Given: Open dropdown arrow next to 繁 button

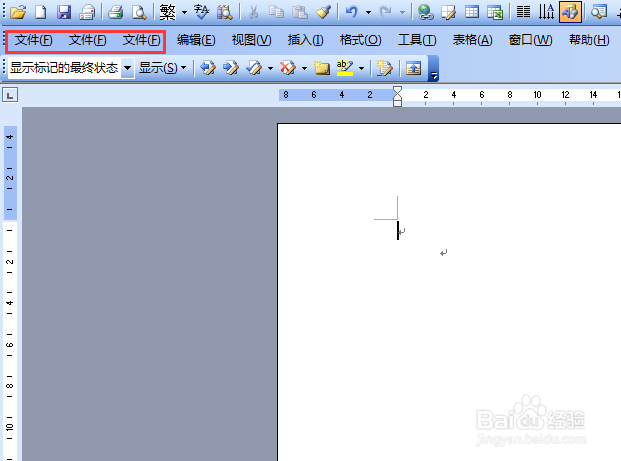Looking at the screenshot, I should pyautogui.click(x=184, y=13).
